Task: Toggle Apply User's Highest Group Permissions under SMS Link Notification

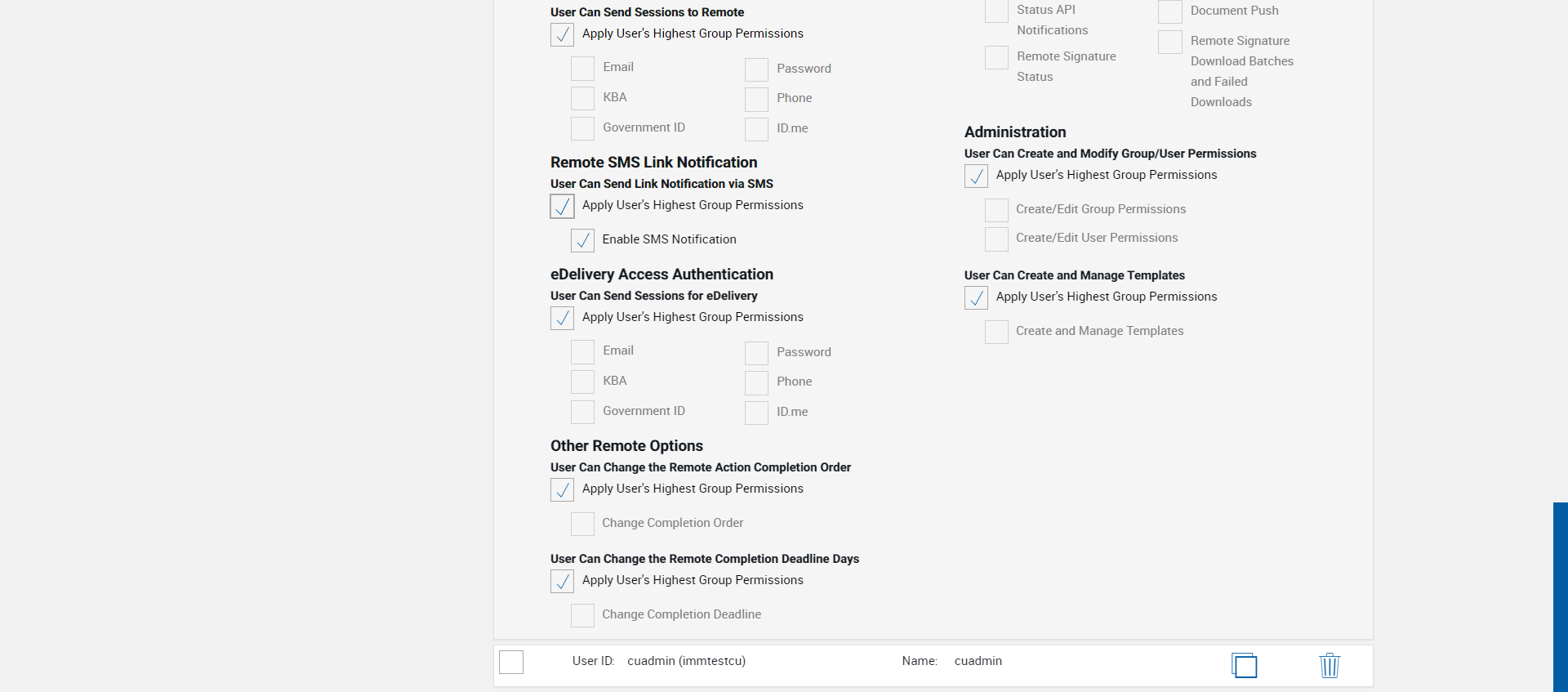Action: point(562,206)
